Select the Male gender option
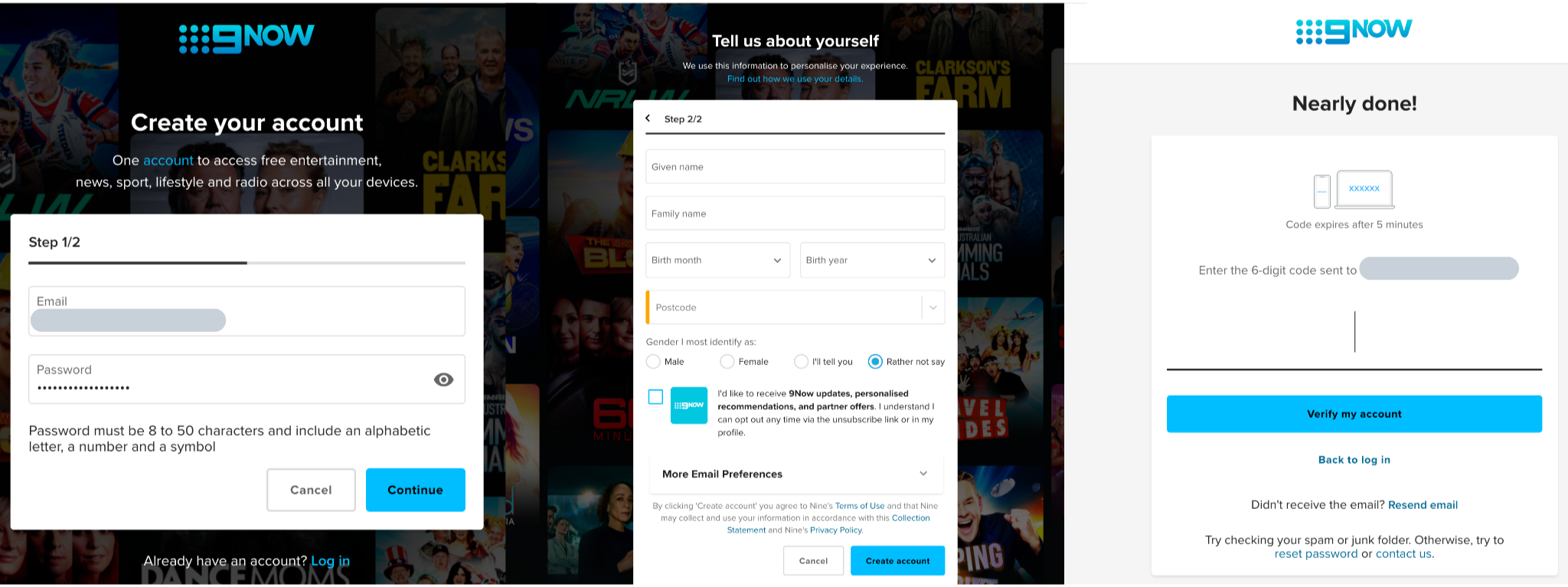This screenshot has width=1568, height=587. (x=653, y=361)
